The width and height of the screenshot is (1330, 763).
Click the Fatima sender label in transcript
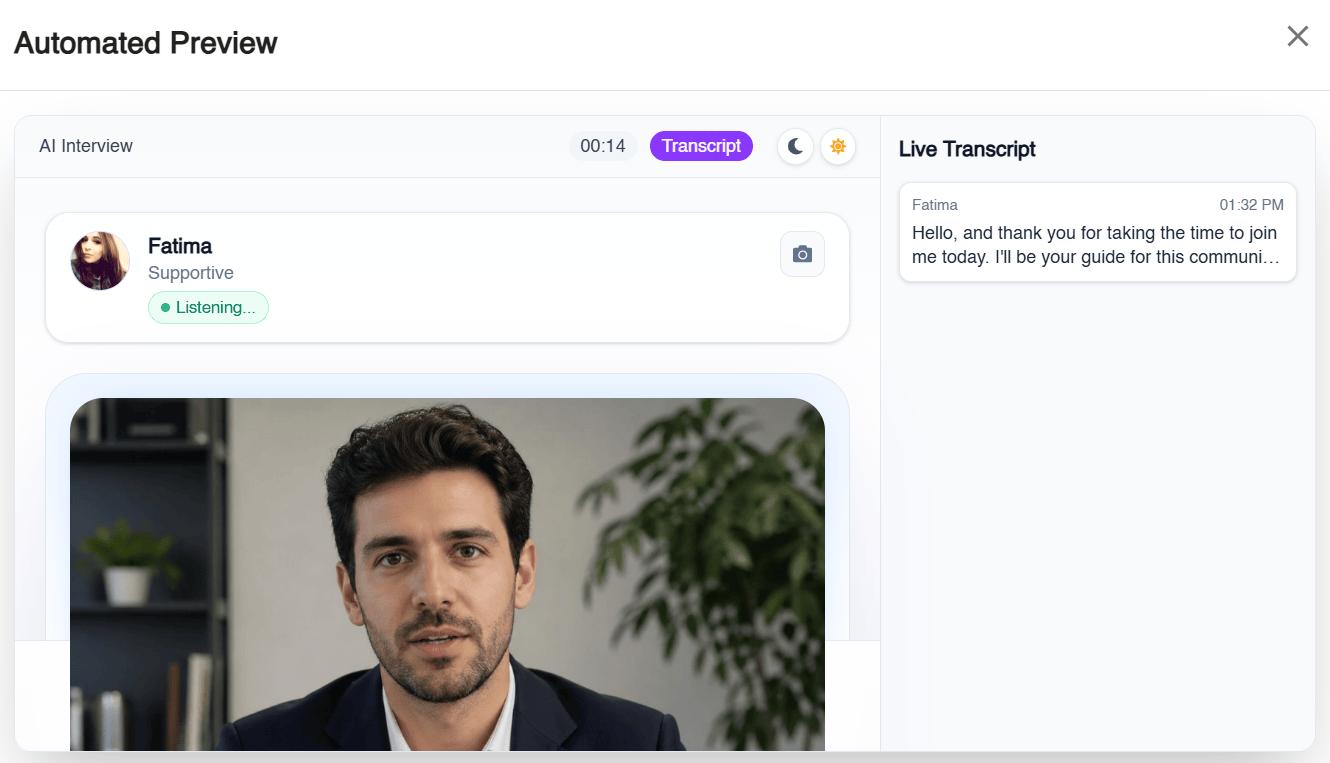(x=935, y=205)
